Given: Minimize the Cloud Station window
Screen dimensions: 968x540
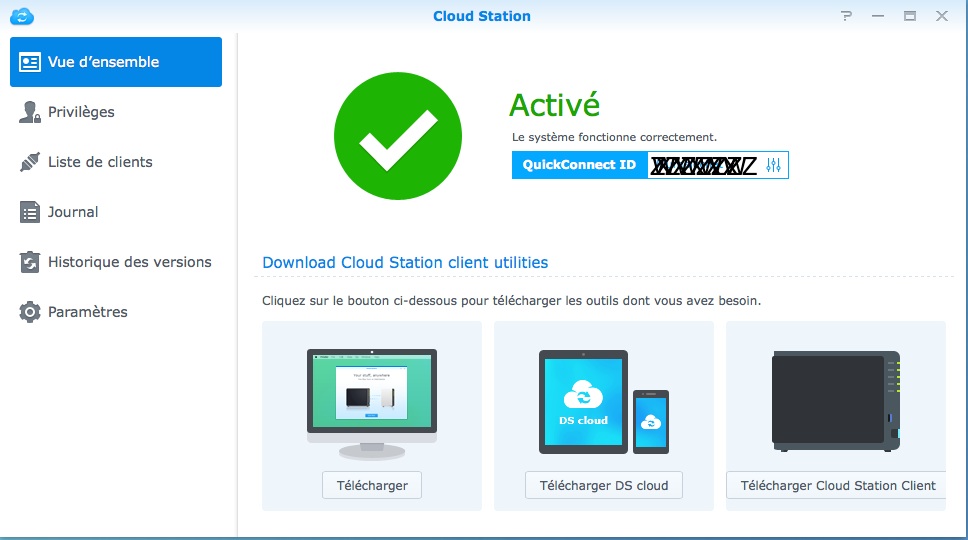Looking at the screenshot, I should [x=878, y=16].
